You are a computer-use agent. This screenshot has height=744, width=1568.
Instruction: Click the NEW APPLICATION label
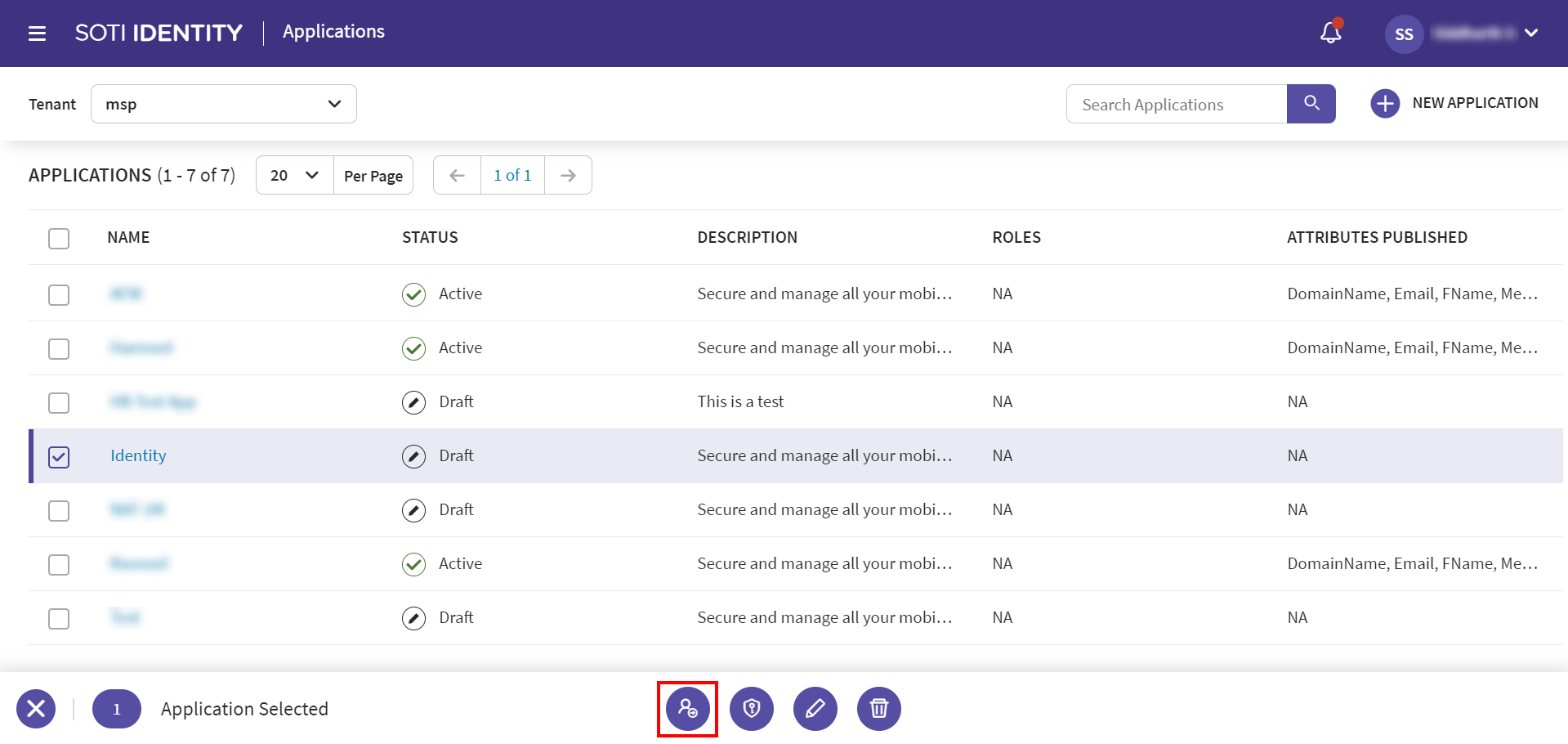pos(1475,103)
